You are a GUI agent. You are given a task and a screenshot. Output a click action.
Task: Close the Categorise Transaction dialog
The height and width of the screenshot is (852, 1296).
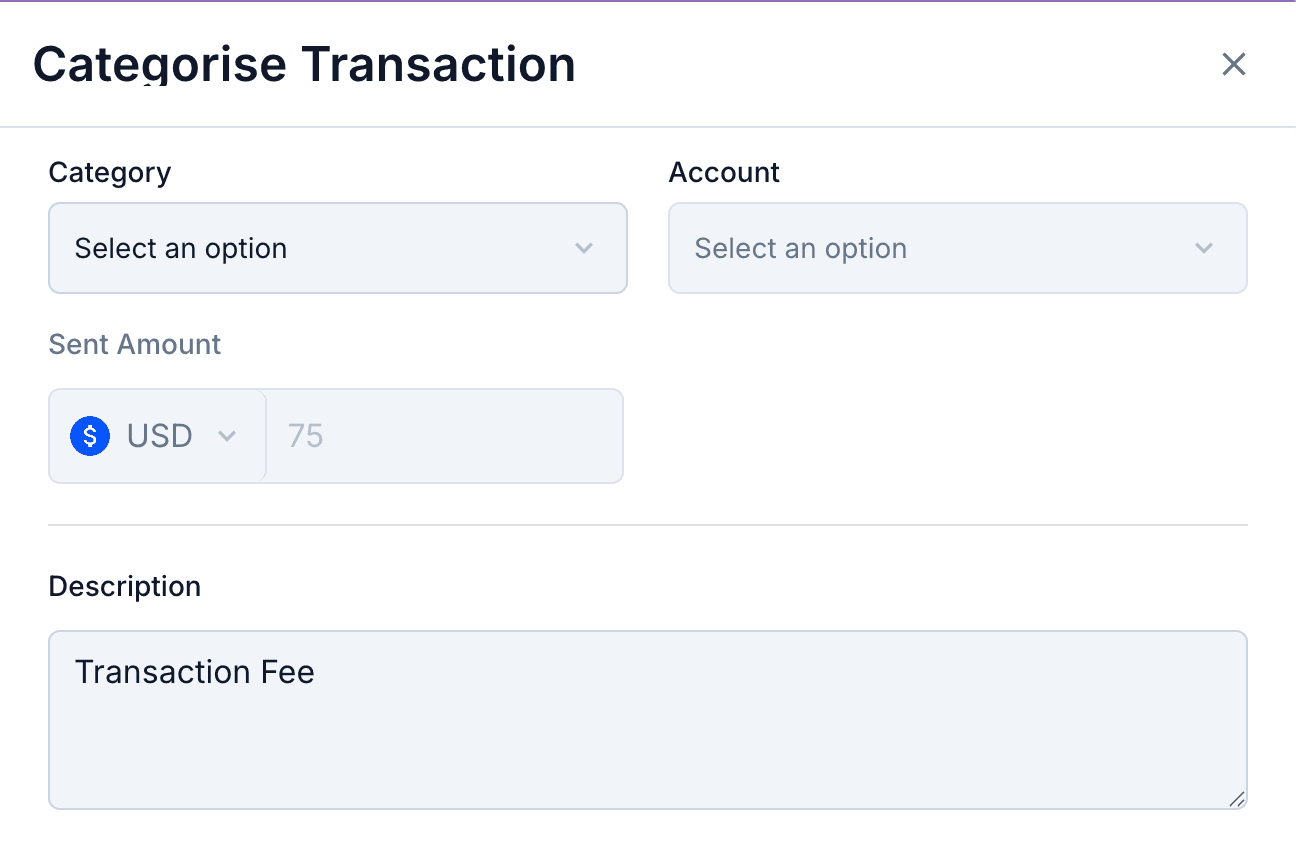pyautogui.click(x=1233, y=64)
